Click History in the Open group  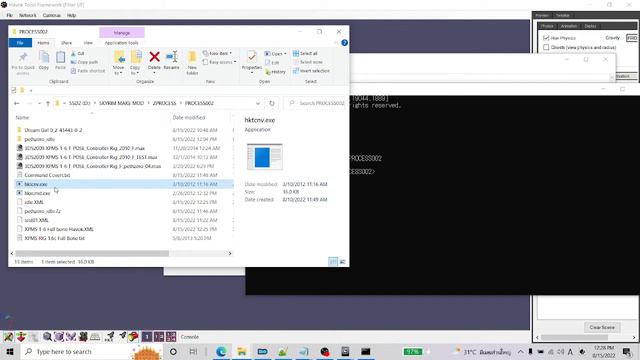click(276, 72)
